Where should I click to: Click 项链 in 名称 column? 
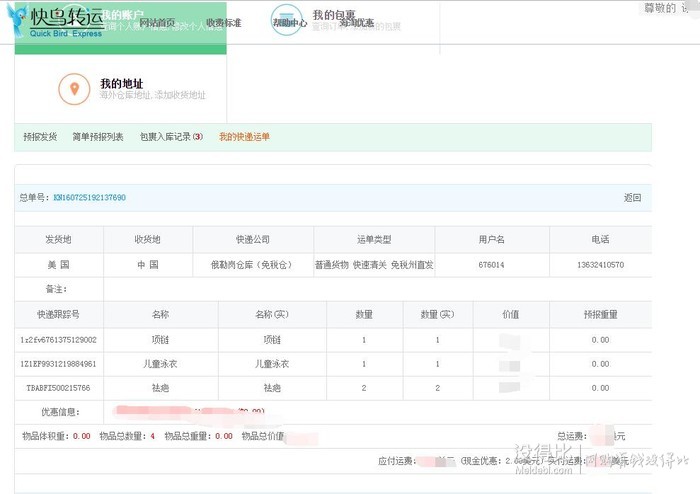pyautogui.click(x=160, y=340)
